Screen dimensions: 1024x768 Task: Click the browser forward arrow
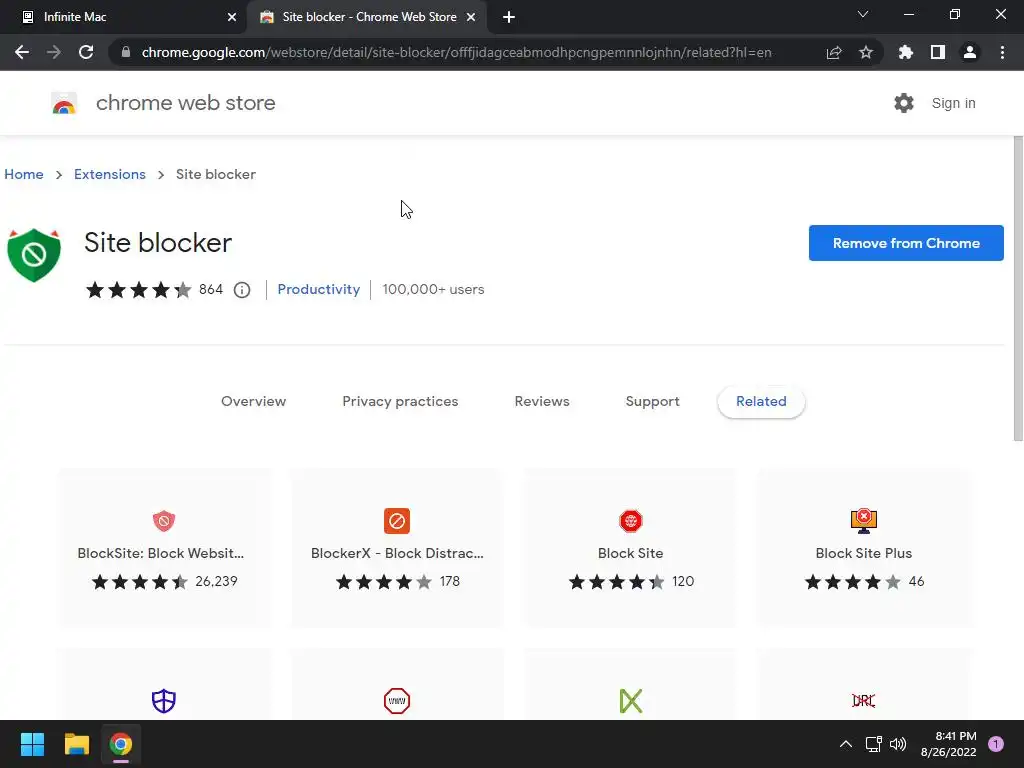54,52
